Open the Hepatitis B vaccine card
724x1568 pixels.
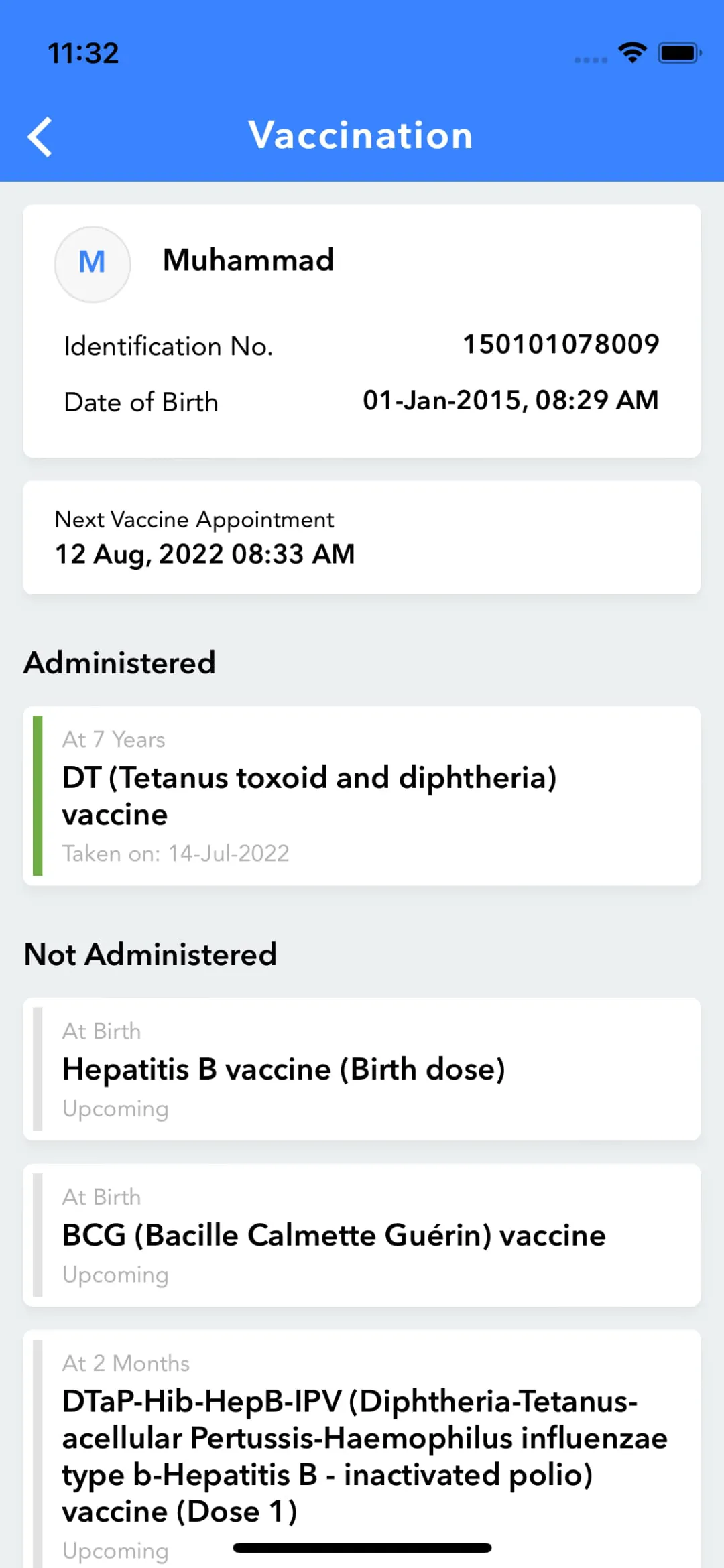point(362,1069)
